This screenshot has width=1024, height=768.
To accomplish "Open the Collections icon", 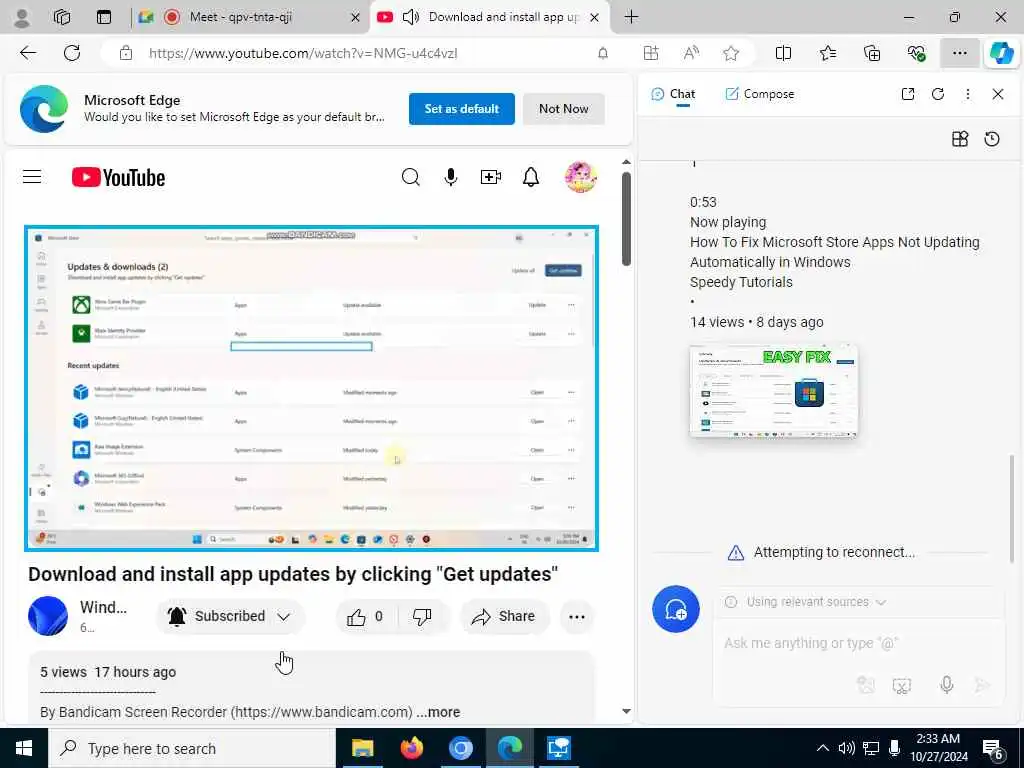I will pyautogui.click(x=872, y=53).
